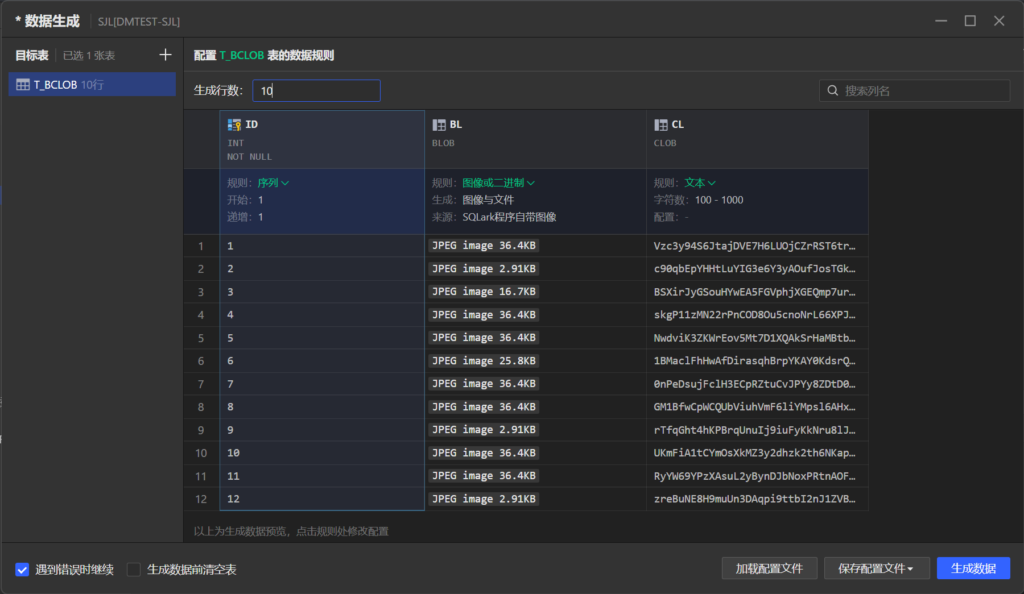This screenshot has width=1024, height=594.
Task: Maximize the data generation window
Action: 970,20
